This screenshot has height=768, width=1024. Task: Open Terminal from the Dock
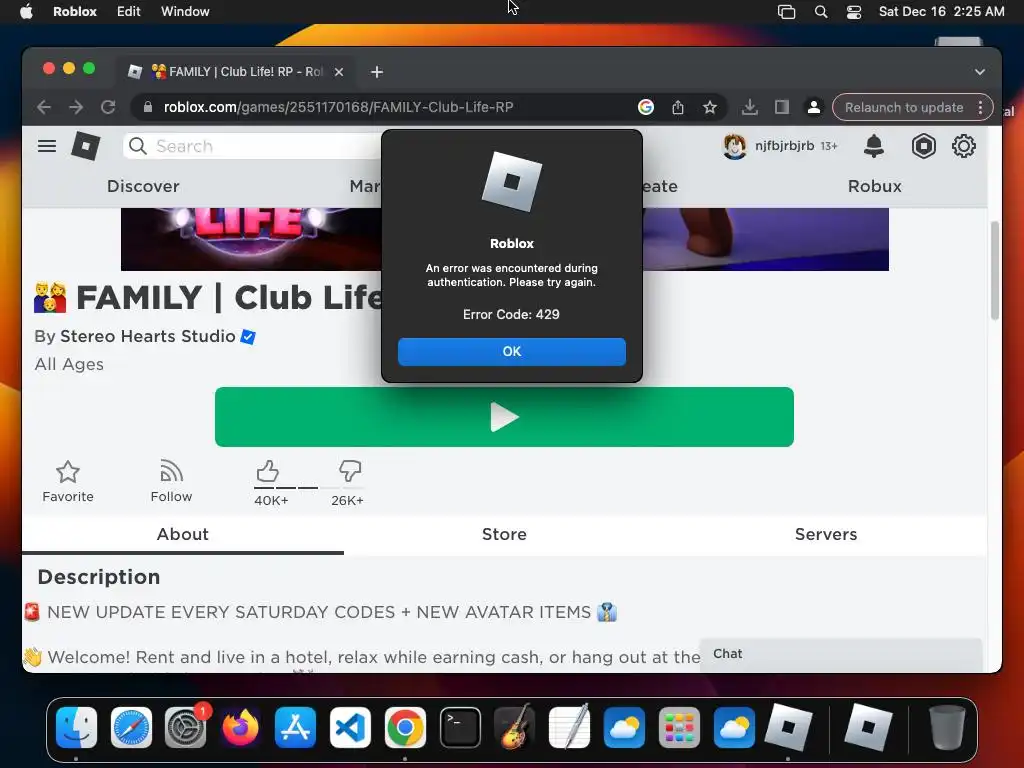(x=460, y=727)
